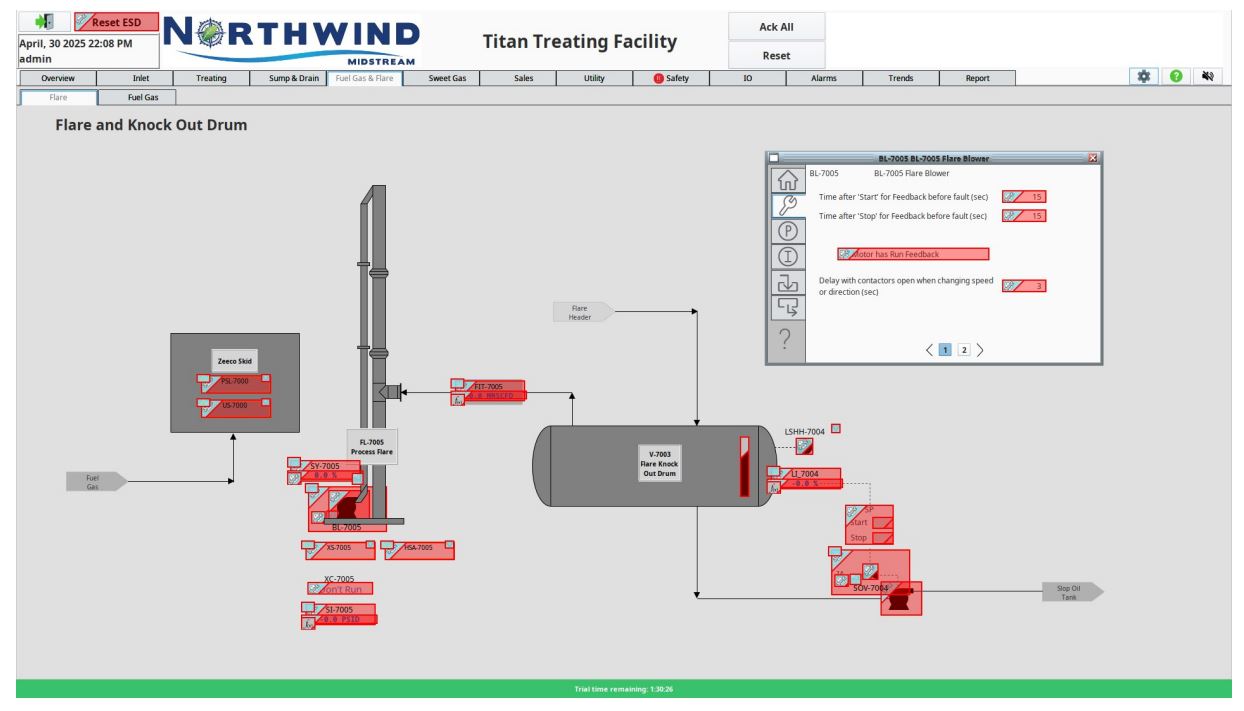Open the Report tab
Image resolution: width=1244 pixels, height=711 pixels.
pos(978,77)
